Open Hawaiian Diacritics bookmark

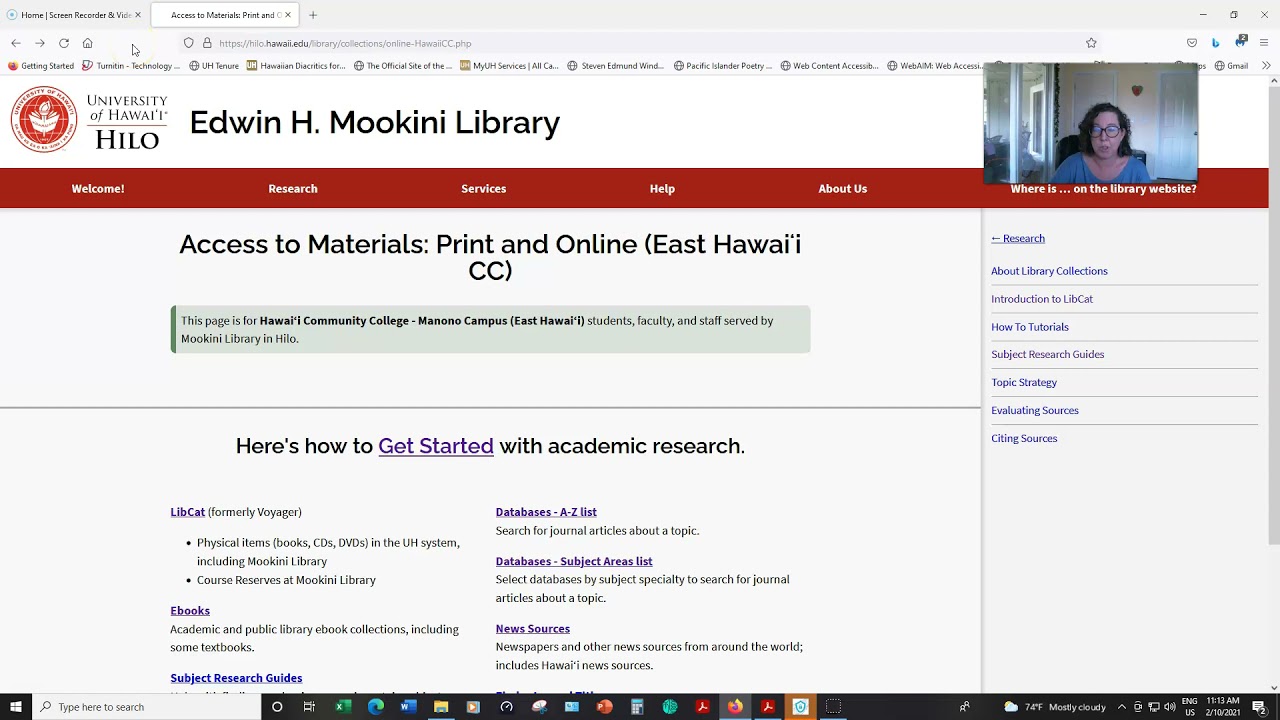point(296,66)
